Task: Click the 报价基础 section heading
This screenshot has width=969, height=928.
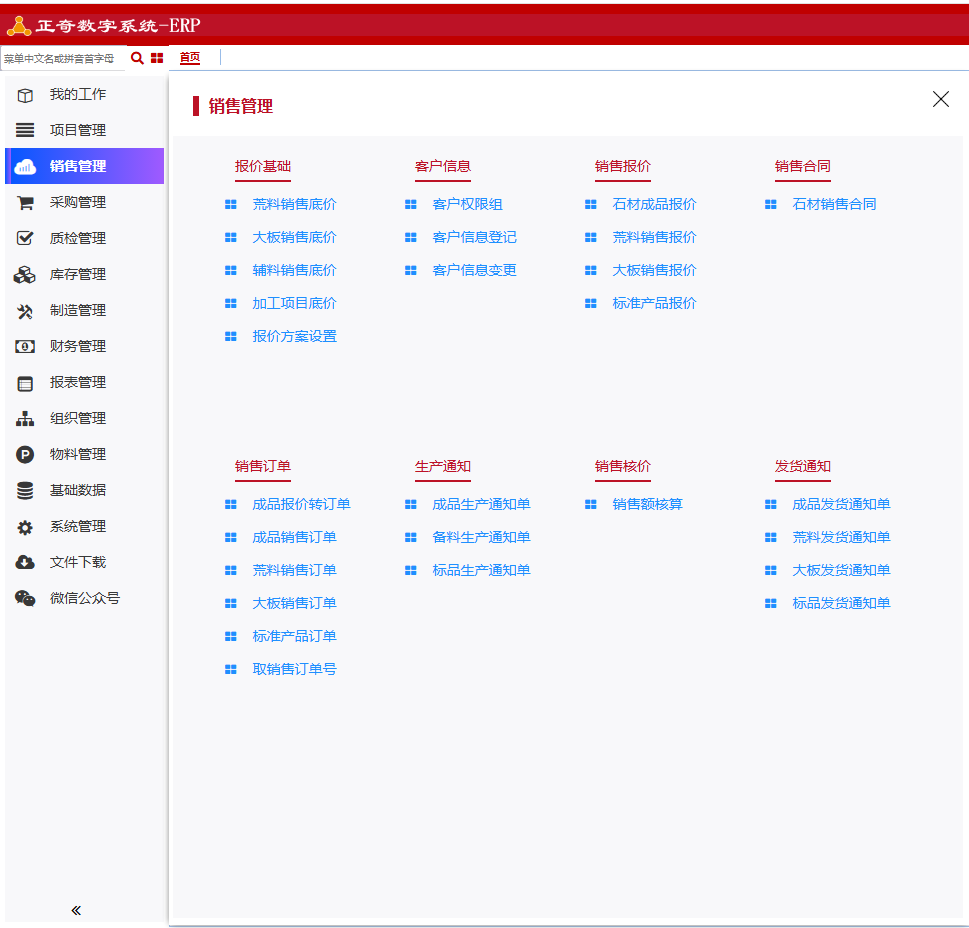Action: tap(263, 167)
